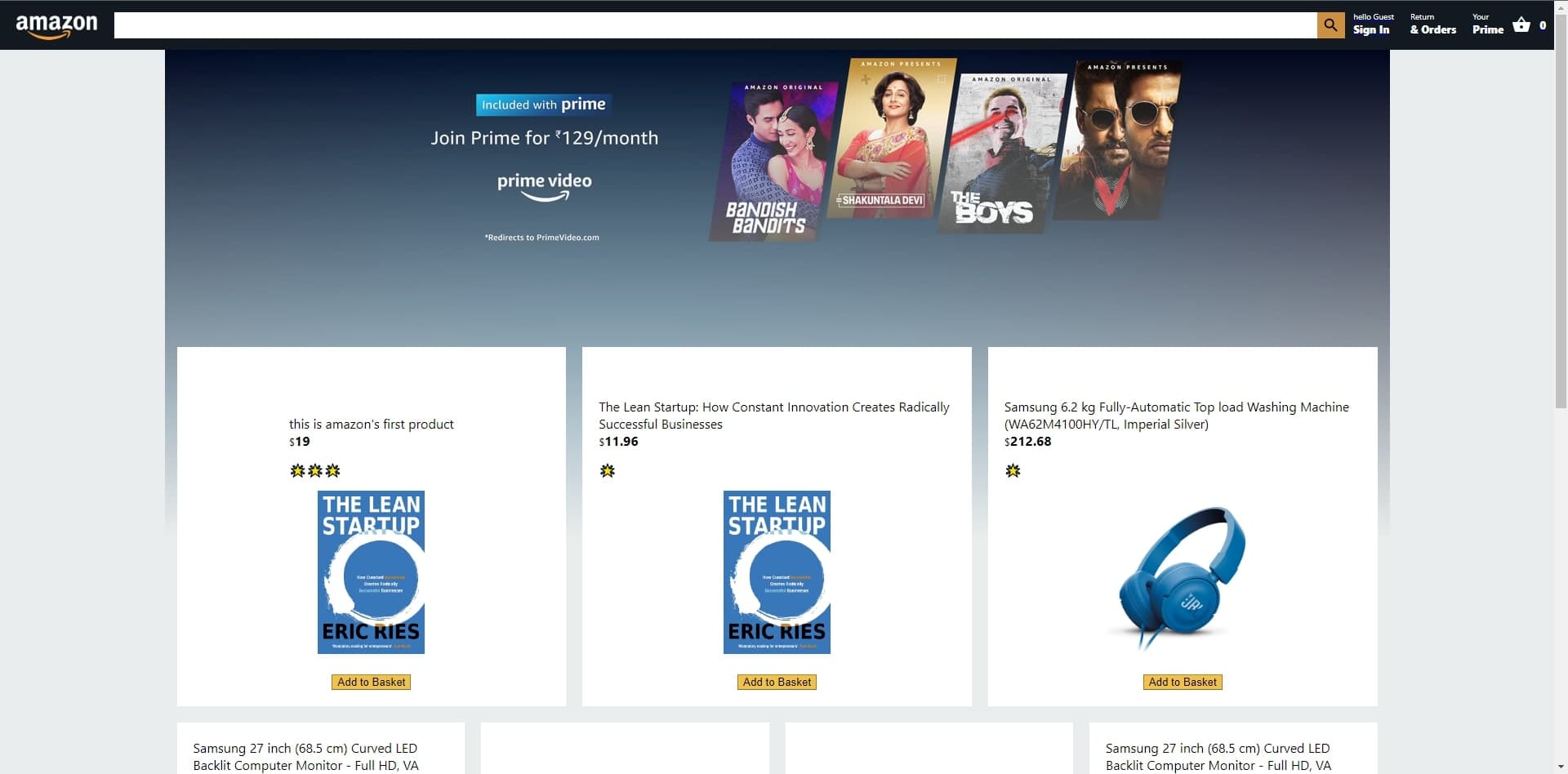Image resolution: width=1568 pixels, height=774 pixels.
Task: Click book cover of $19 first product
Action: point(371,572)
